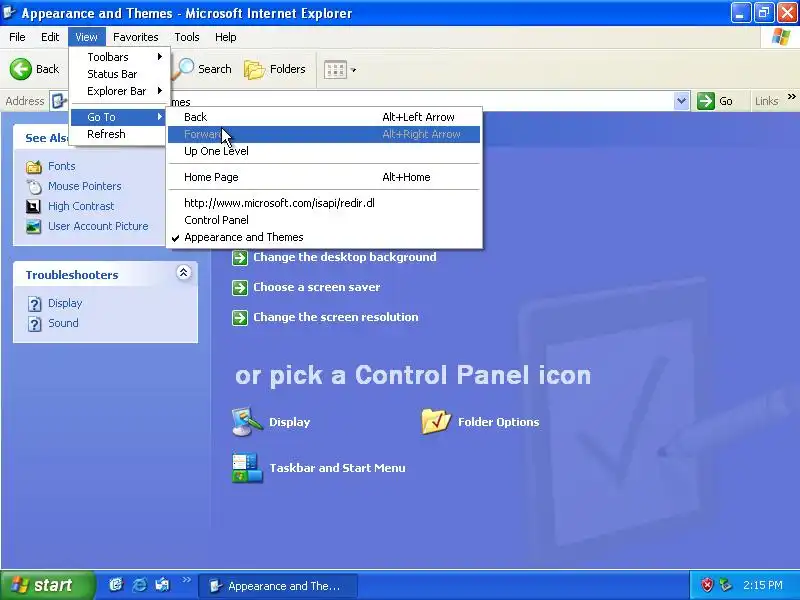
Task: Click the green Back arrow icon
Action: coord(21,69)
